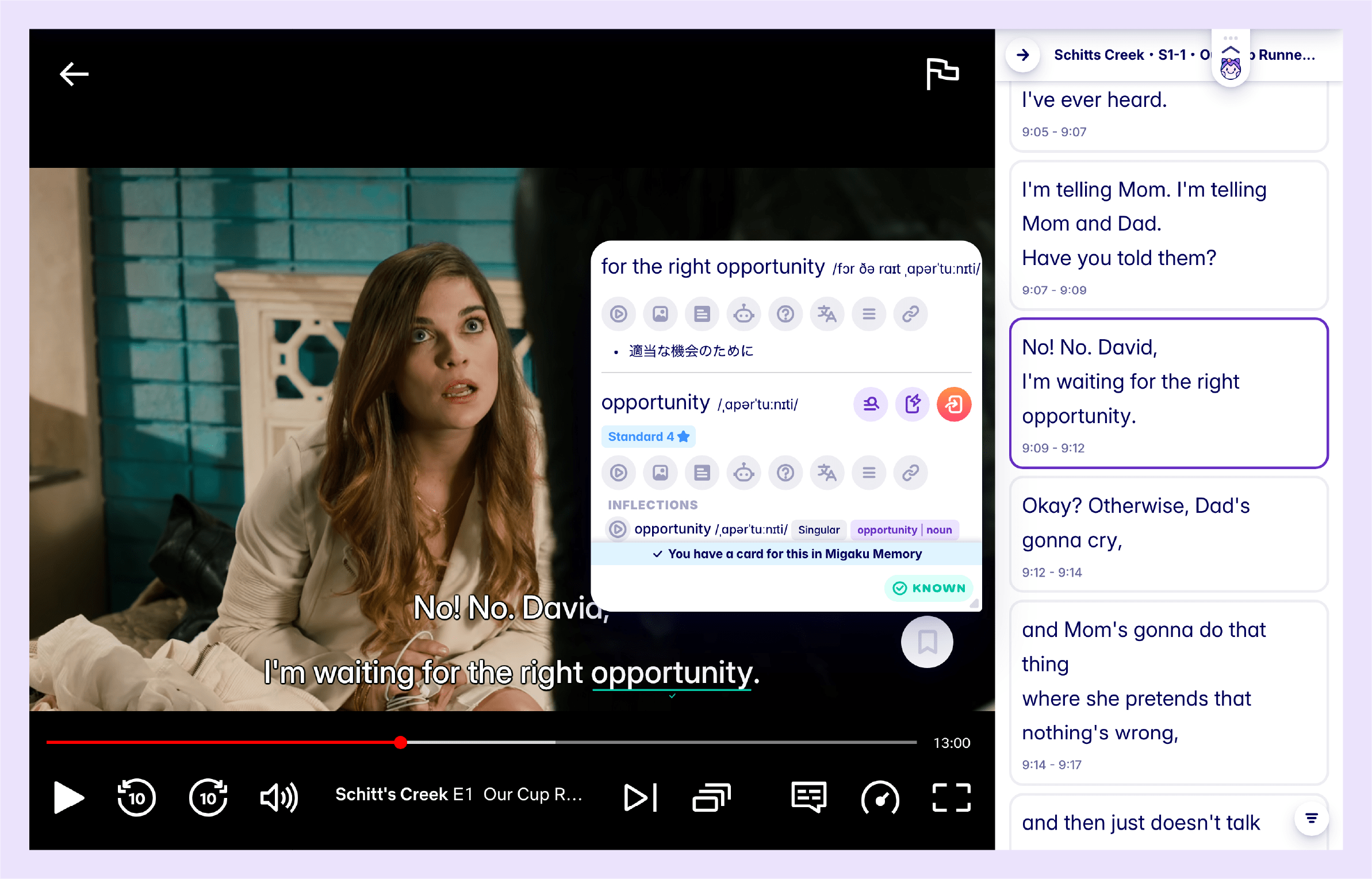Click the link icon in the dictionary popup
Viewport: 1372px width, 879px height.
(x=910, y=314)
